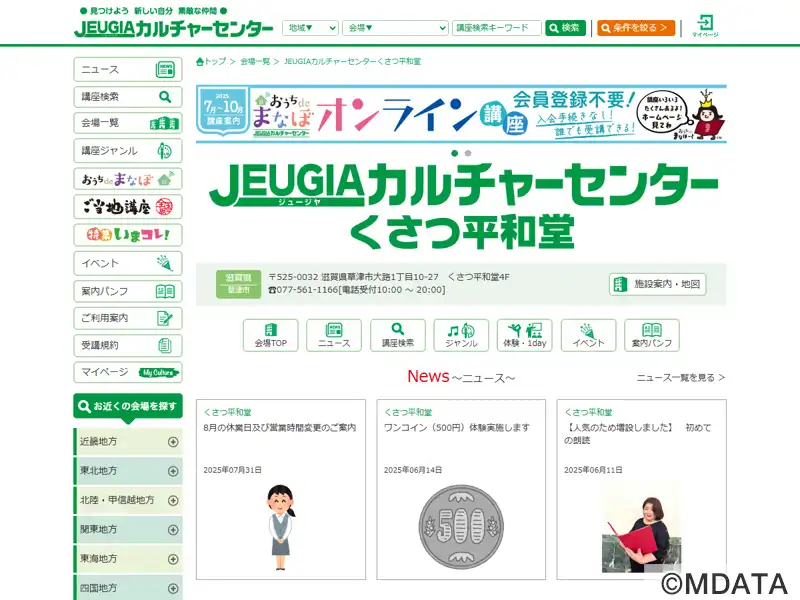Open news 【人気のため増設しました】初めての朗読
This screenshot has height=600, width=800.
click(x=637, y=434)
